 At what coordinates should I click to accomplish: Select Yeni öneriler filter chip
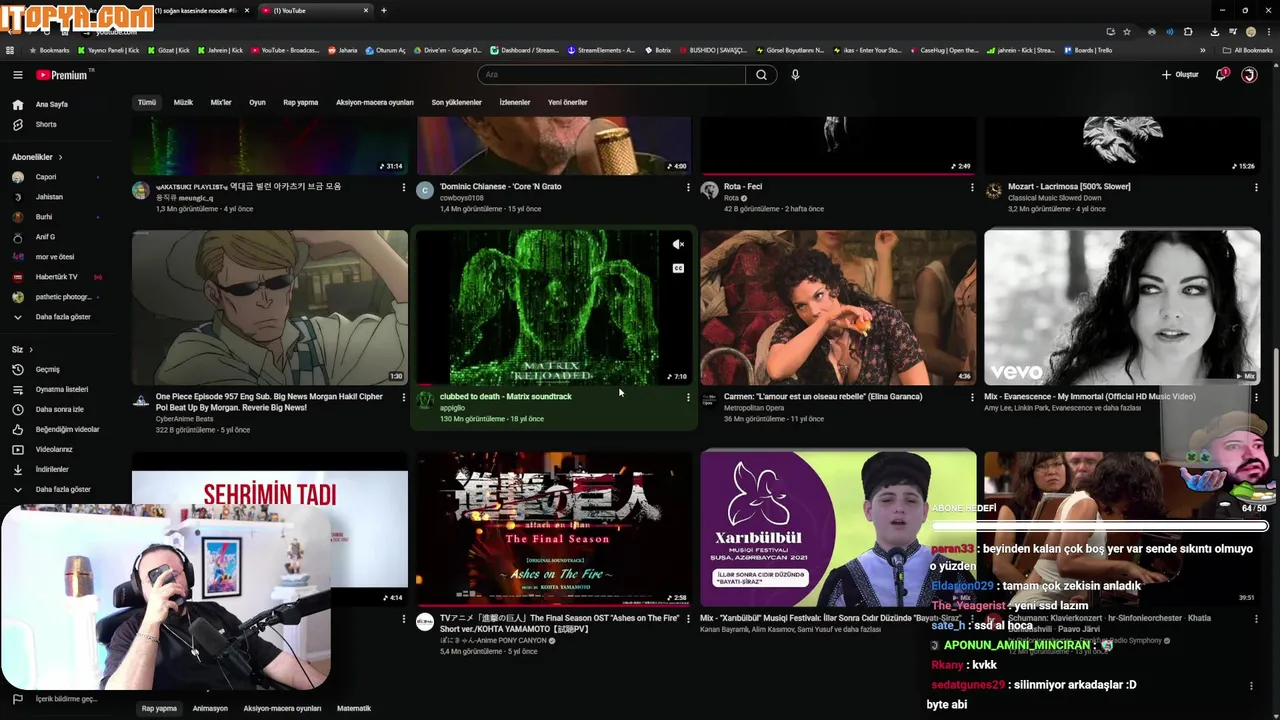[x=568, y=102]
